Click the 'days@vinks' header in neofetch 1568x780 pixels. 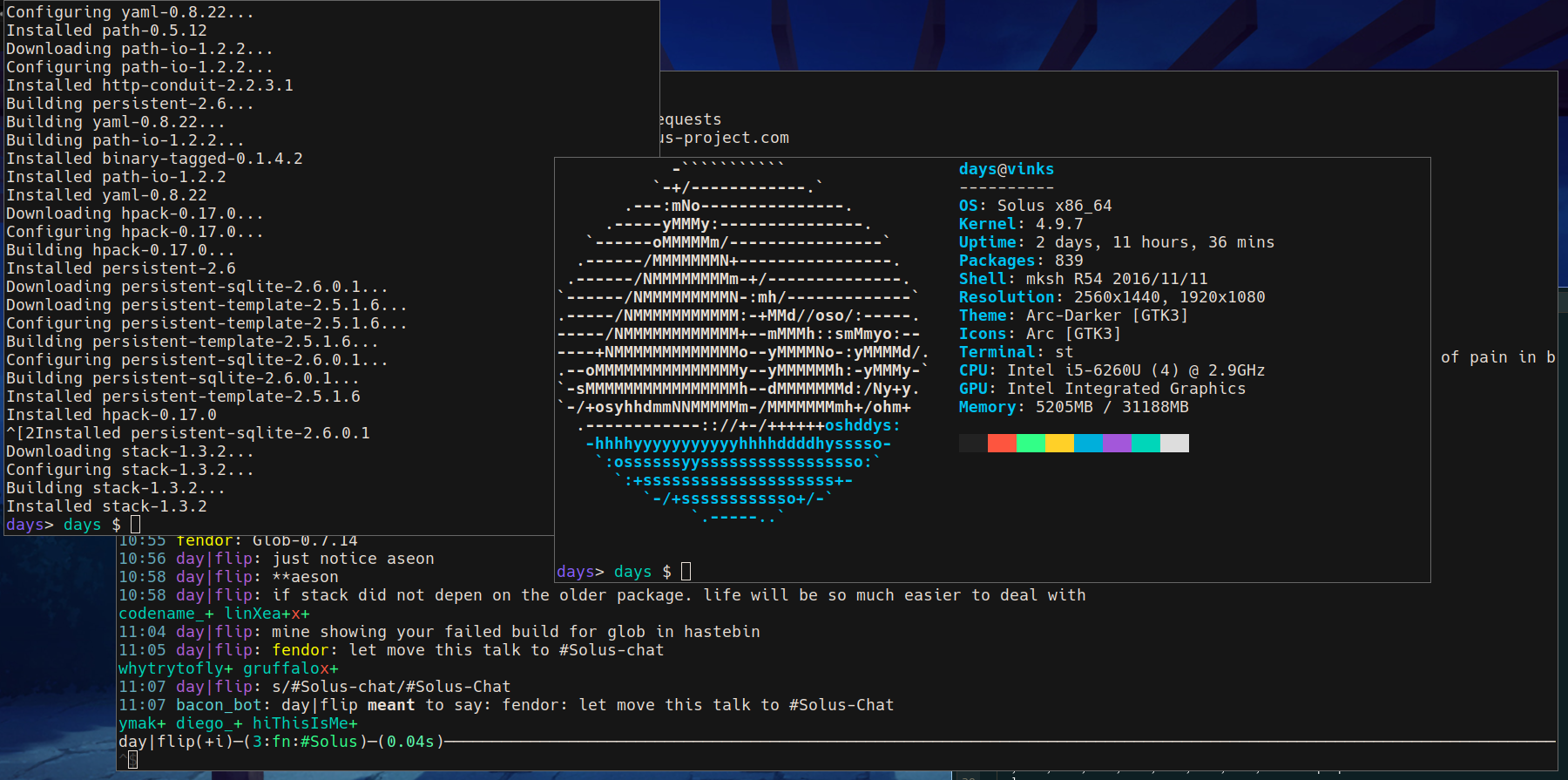pyautogui.click(x=1006, y=169)
